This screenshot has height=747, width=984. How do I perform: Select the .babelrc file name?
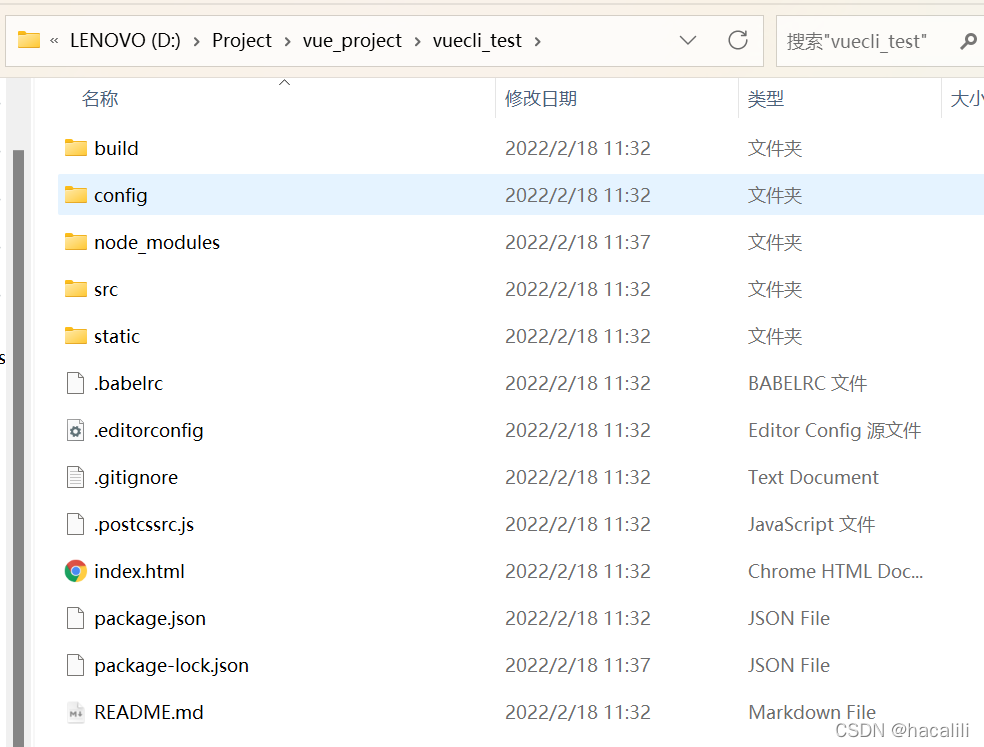point(128,384)
